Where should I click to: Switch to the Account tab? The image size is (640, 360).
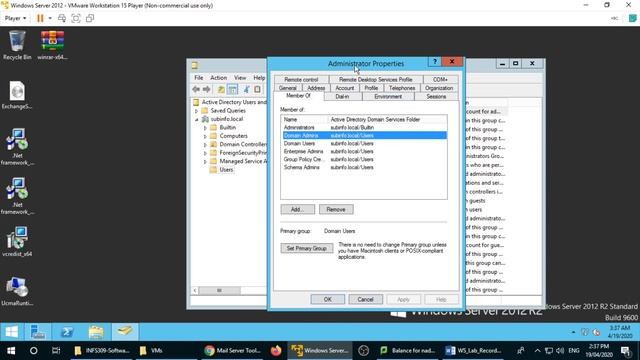[344, 88]
